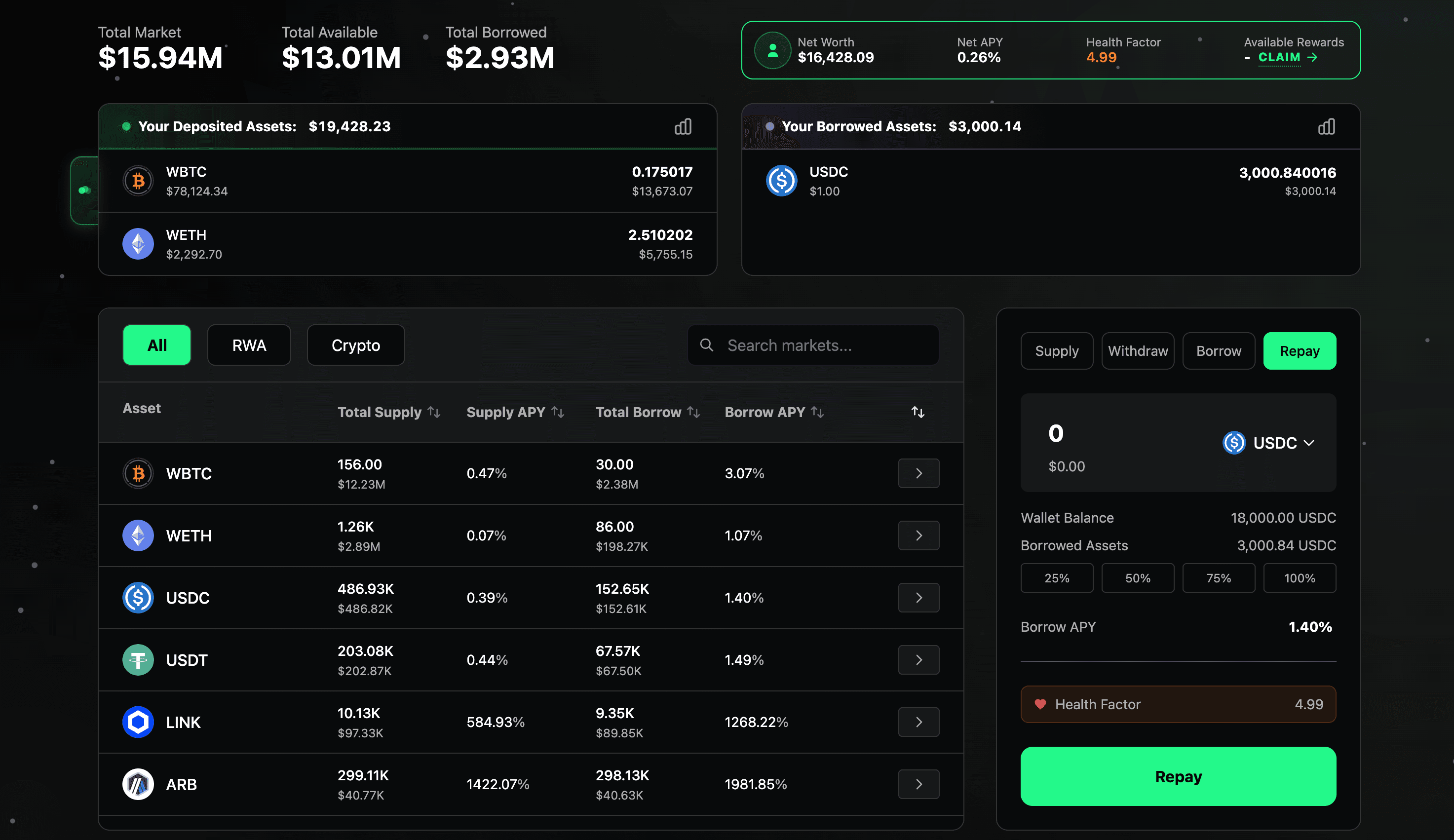Click the heart icon next to Health Factor

(x=1040, y=704)
